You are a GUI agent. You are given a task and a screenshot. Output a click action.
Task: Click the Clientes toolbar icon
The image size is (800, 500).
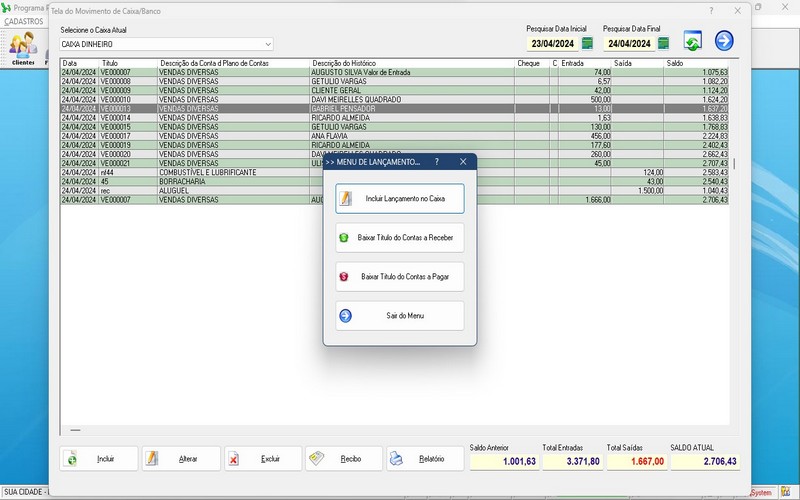click(22, 48)
